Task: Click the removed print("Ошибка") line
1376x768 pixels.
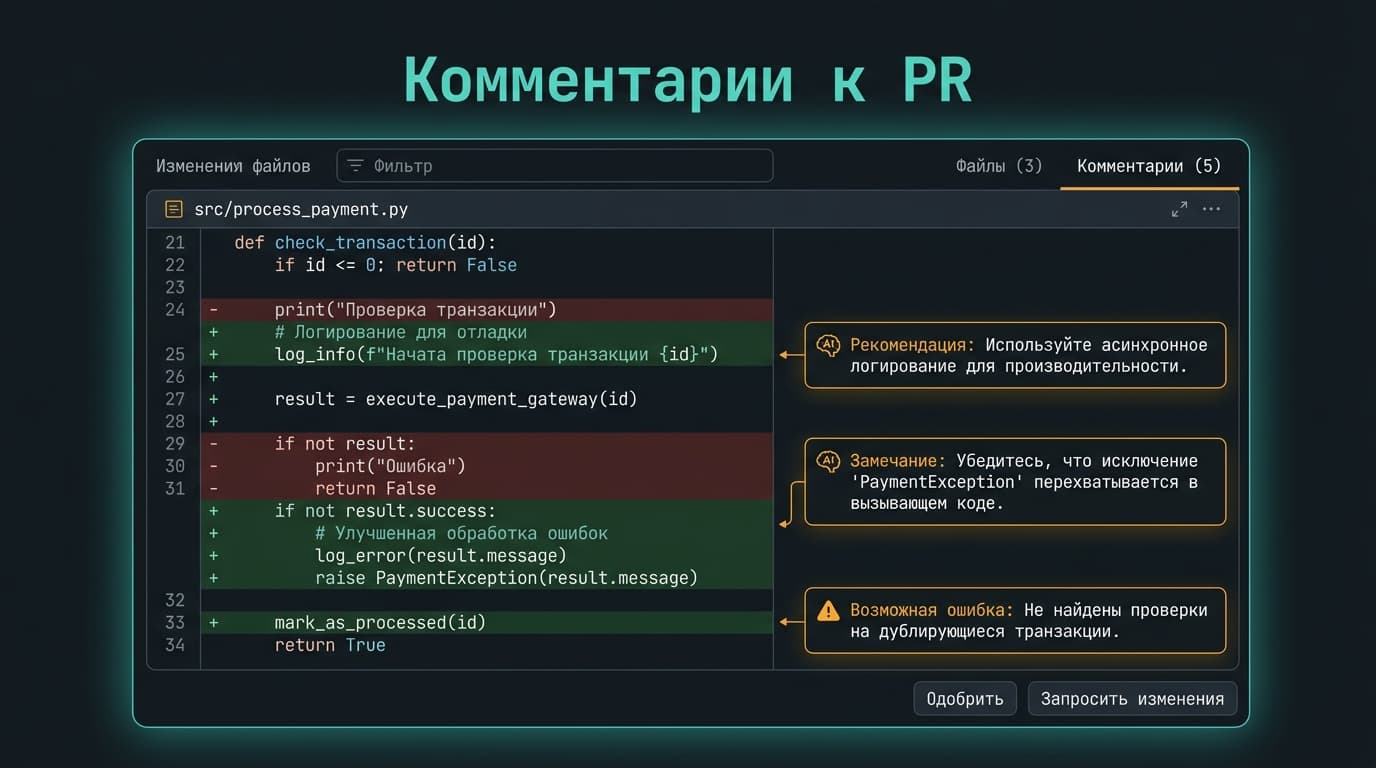Action: [x=487, y=466]
